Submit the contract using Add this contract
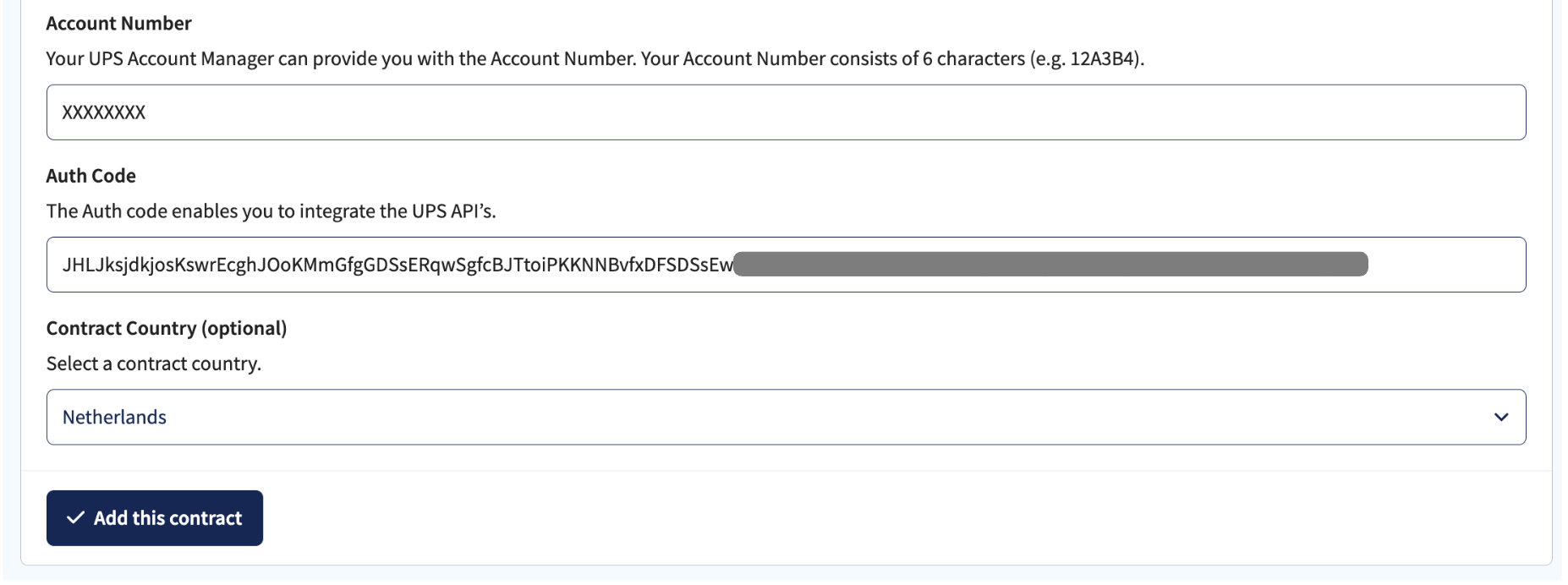1568x585 pixels. (x=154, y=518)
